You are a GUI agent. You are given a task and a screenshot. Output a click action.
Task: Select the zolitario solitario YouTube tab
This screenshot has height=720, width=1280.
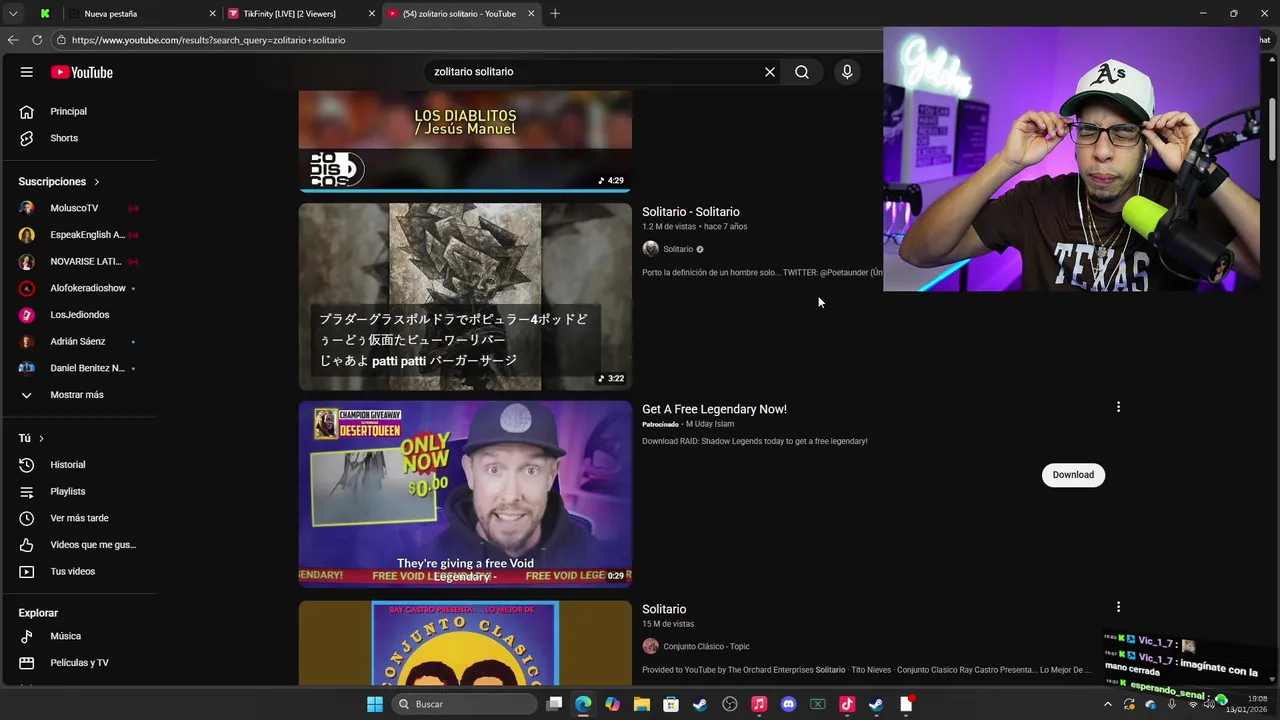click(460, 14)
